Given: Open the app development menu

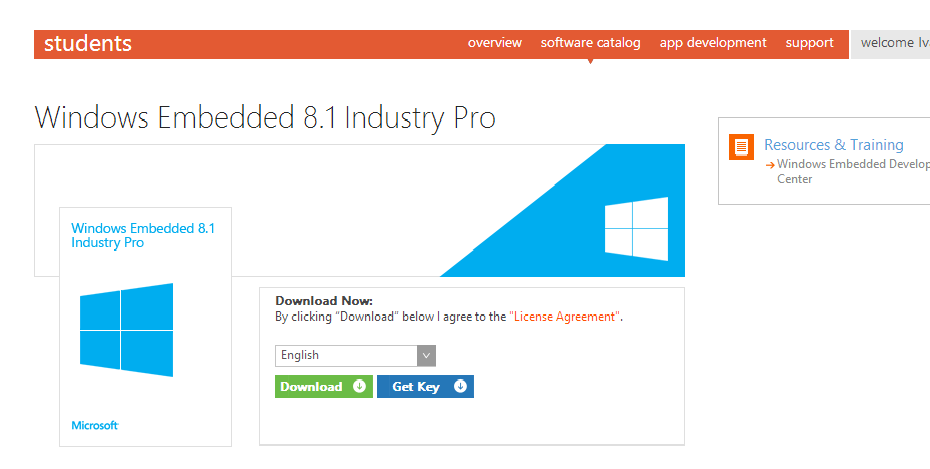Looking at the screenshot, I should pyautogui.click(x=713, y=43).
